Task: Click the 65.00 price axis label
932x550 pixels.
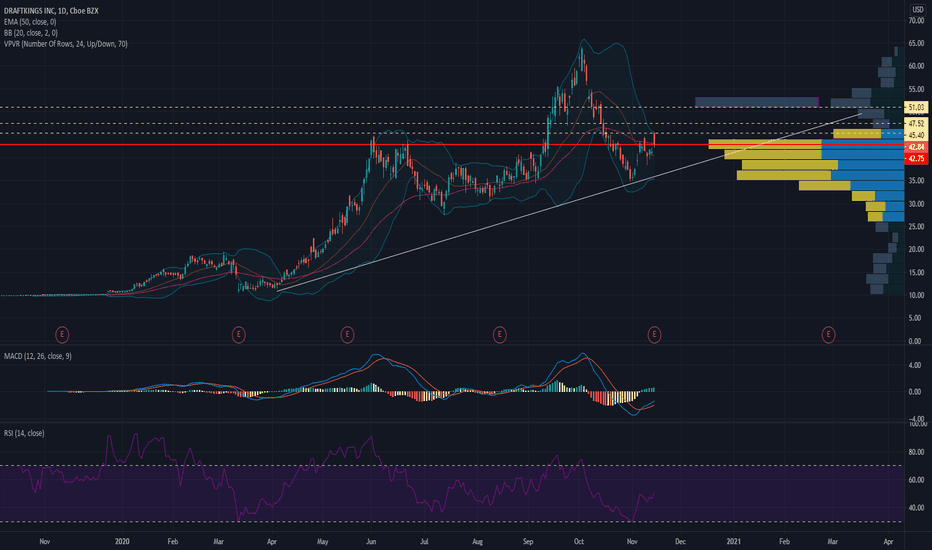Action: [x=916, y=43]
